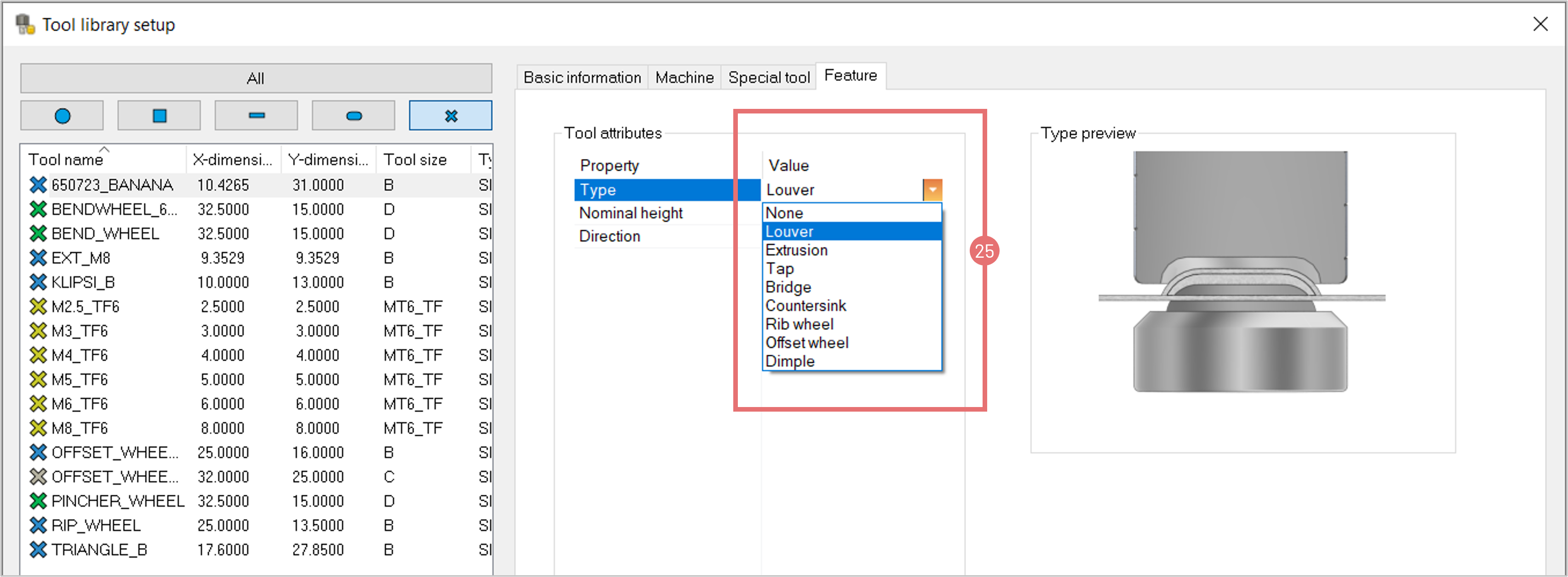The image size is (1568, 577).
Task: Switch to the Basic information tab
Action: [582, 77]
